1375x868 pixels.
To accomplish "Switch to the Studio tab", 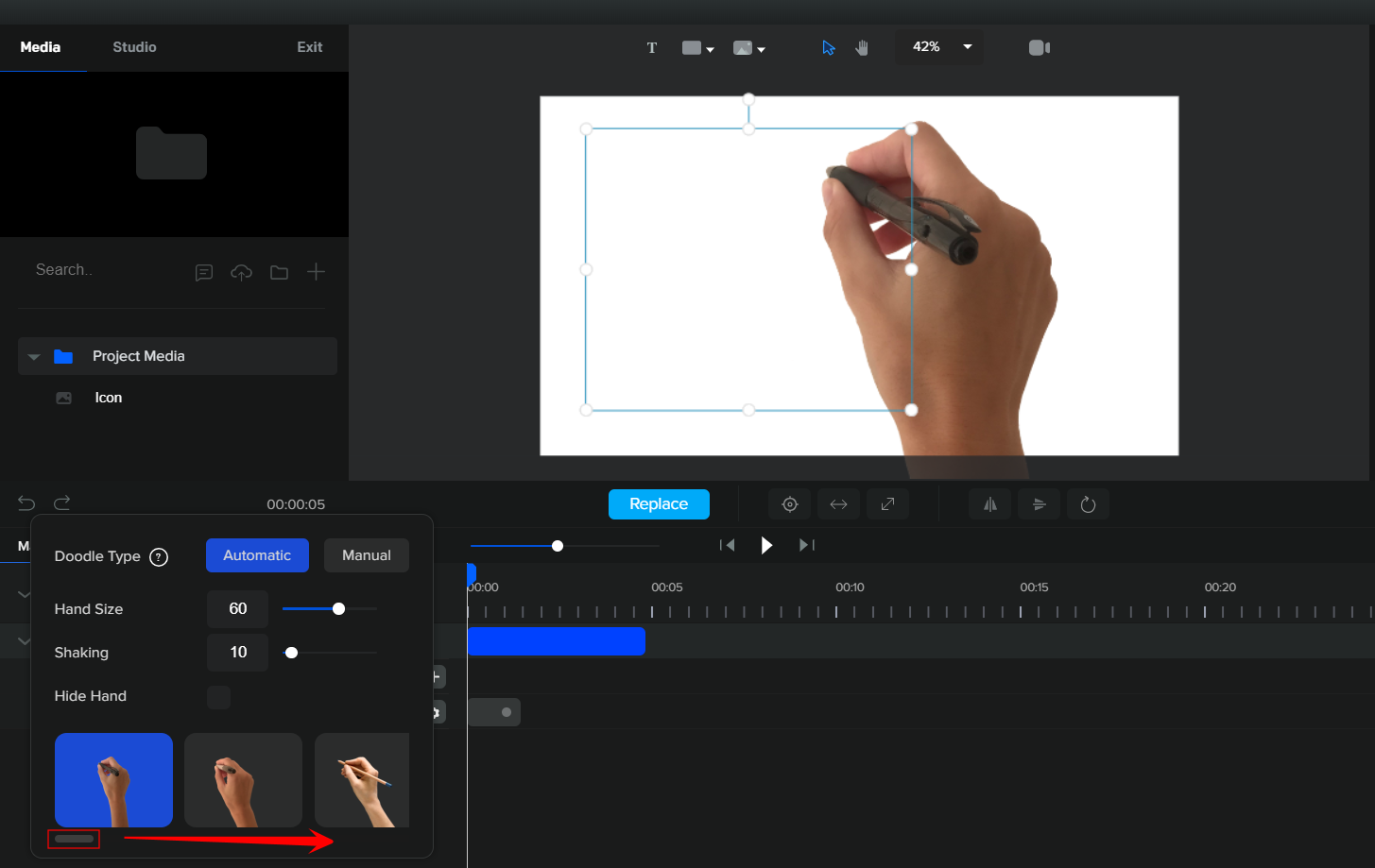I will [134, 47].
